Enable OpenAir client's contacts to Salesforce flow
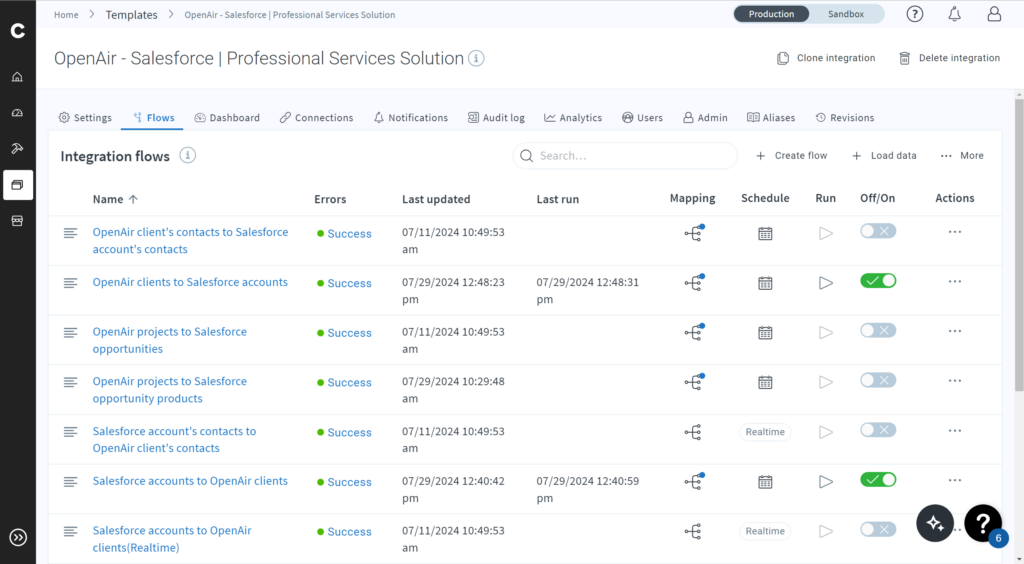Screen dimensions: 1024x564 pyautogui.click(x=878, y=231)
